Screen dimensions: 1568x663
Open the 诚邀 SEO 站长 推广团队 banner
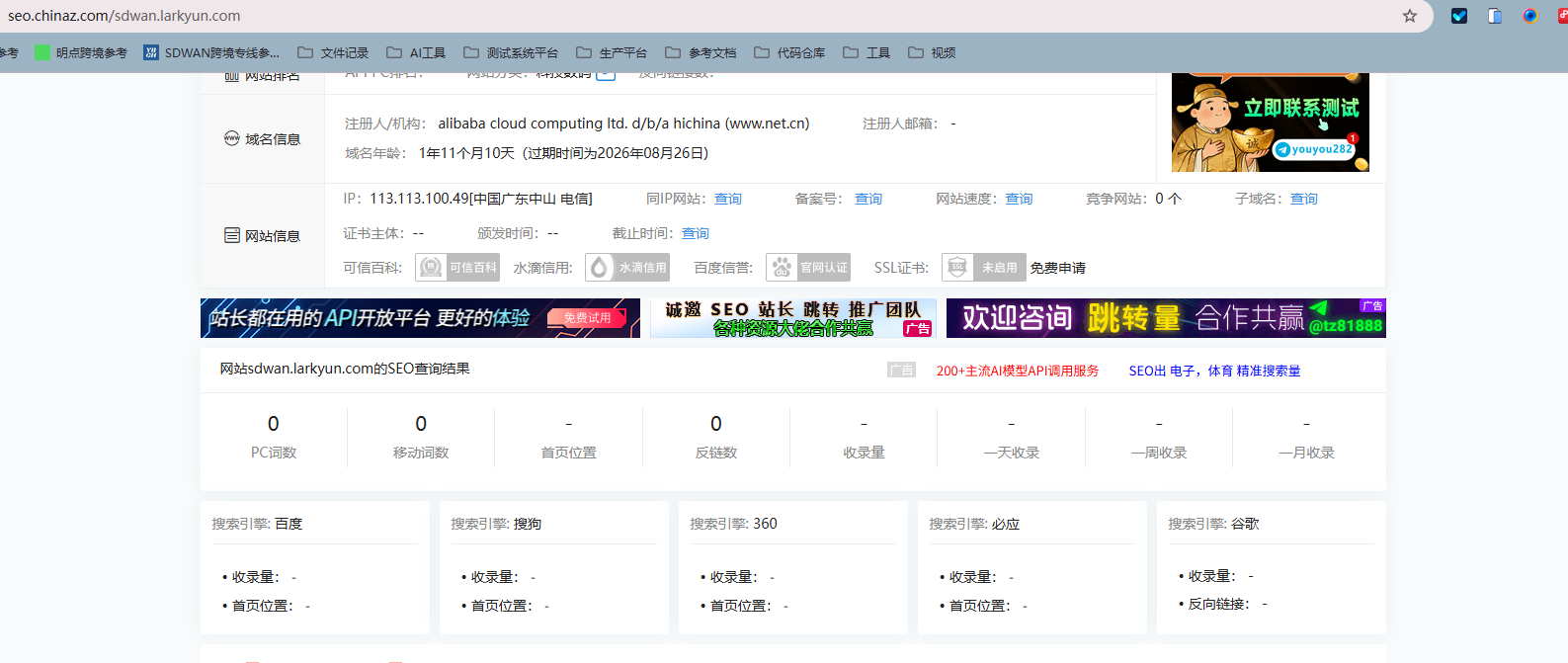click(x=793, y=318)
